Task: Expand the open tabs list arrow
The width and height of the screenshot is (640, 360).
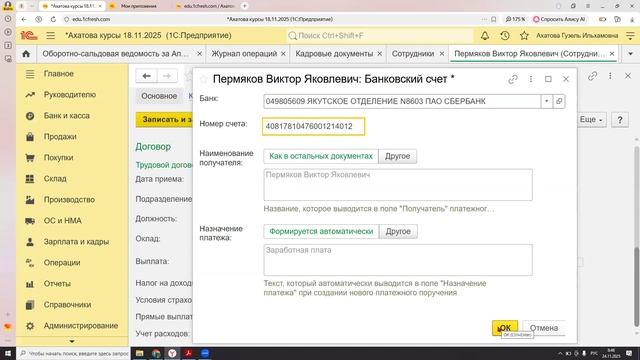Action: [630, 54]
